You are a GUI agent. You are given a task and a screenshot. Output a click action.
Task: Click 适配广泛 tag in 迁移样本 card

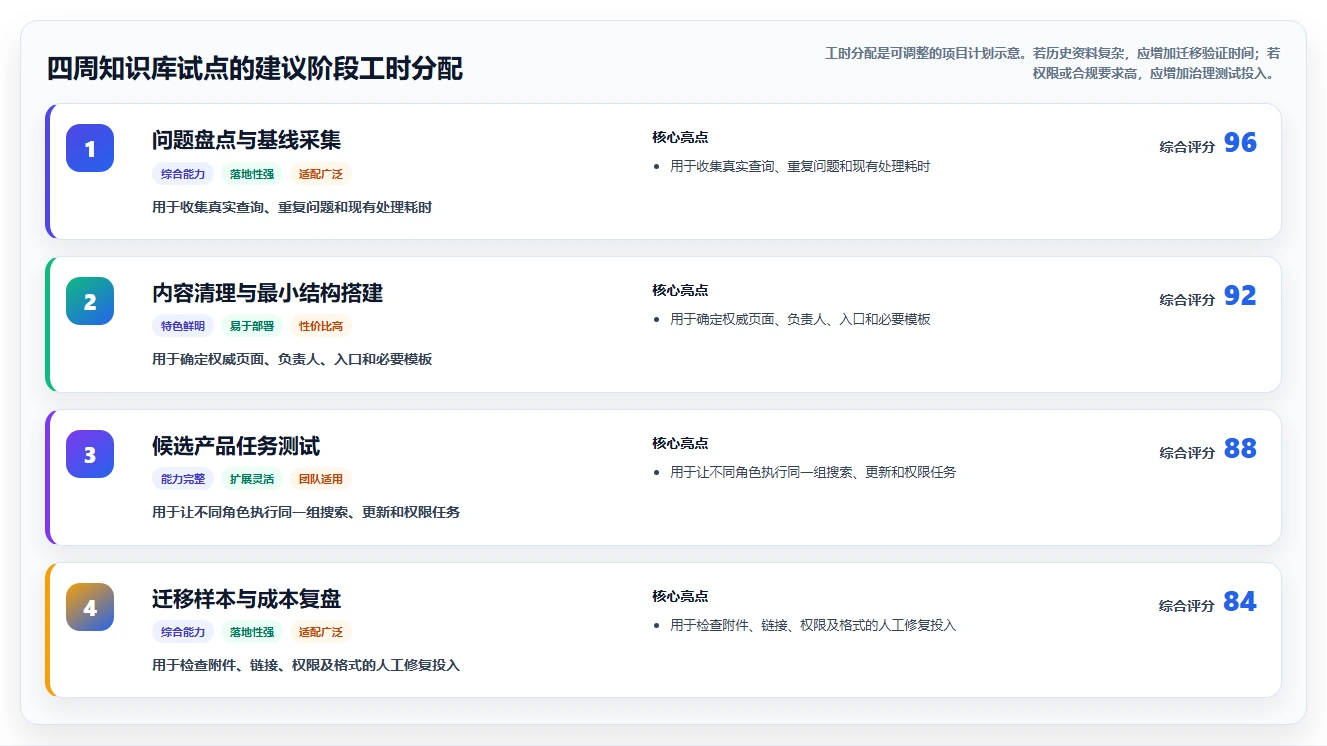(321, 632)
